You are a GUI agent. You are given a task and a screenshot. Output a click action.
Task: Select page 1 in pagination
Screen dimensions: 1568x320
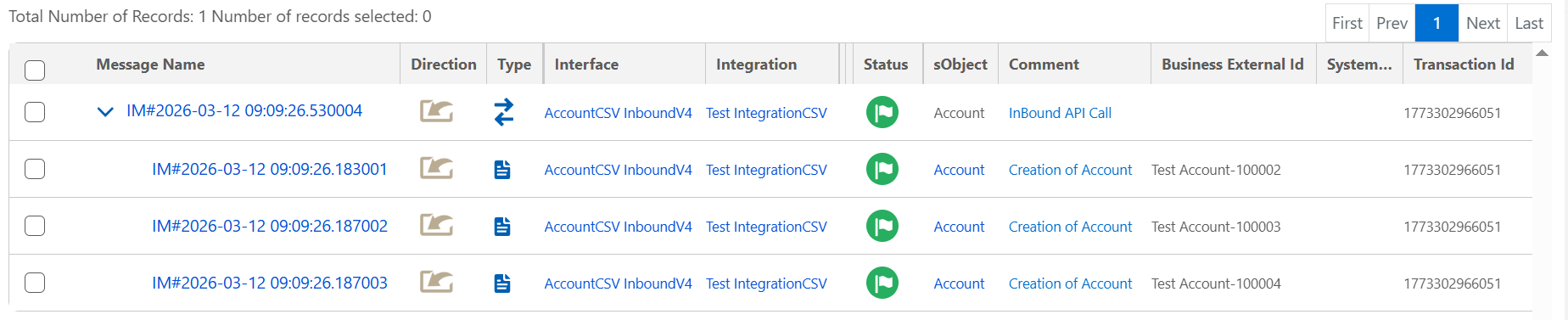(1436, 23)
